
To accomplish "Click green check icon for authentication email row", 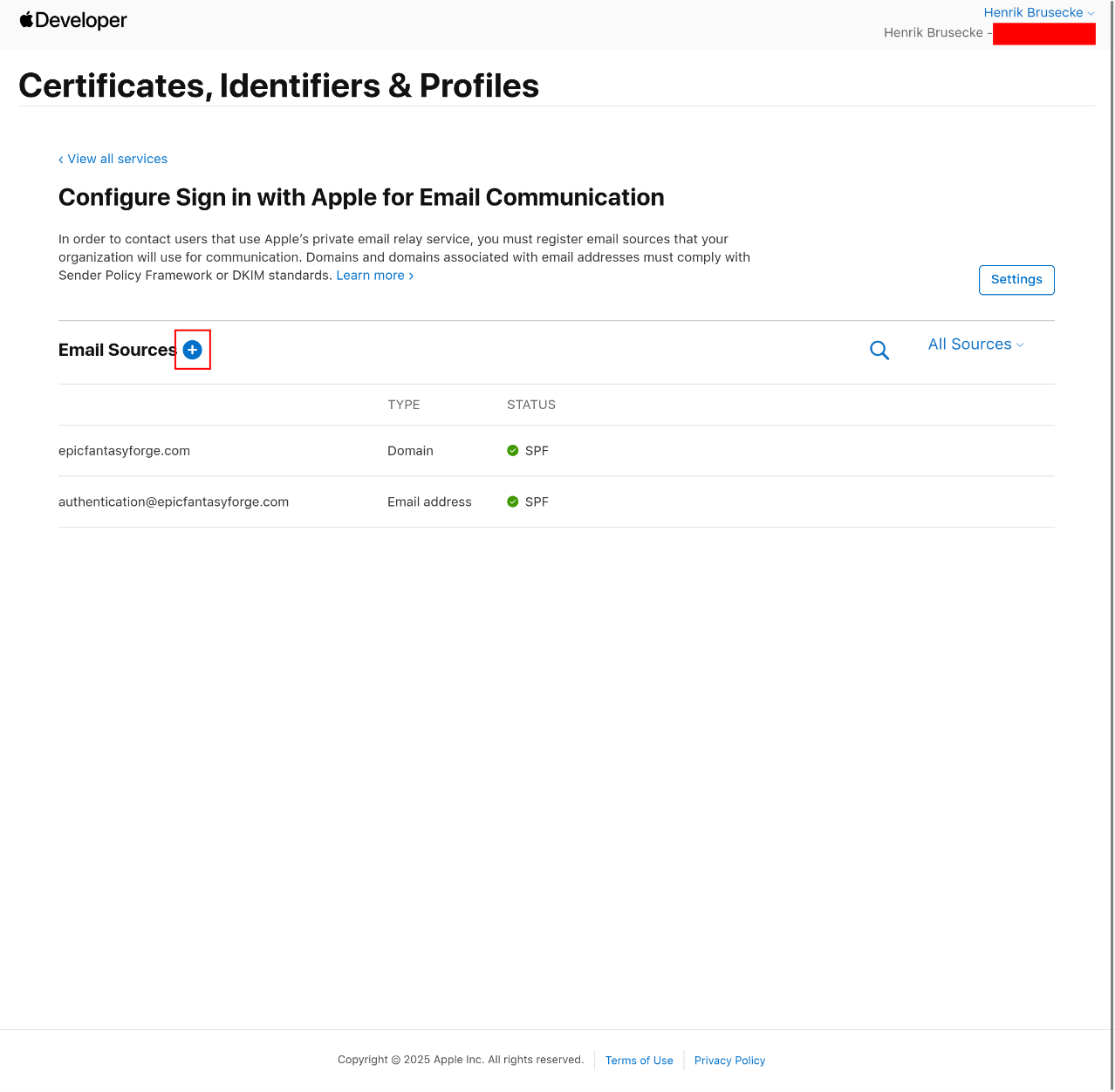I will pyautogui.click(x=513, y=502).
